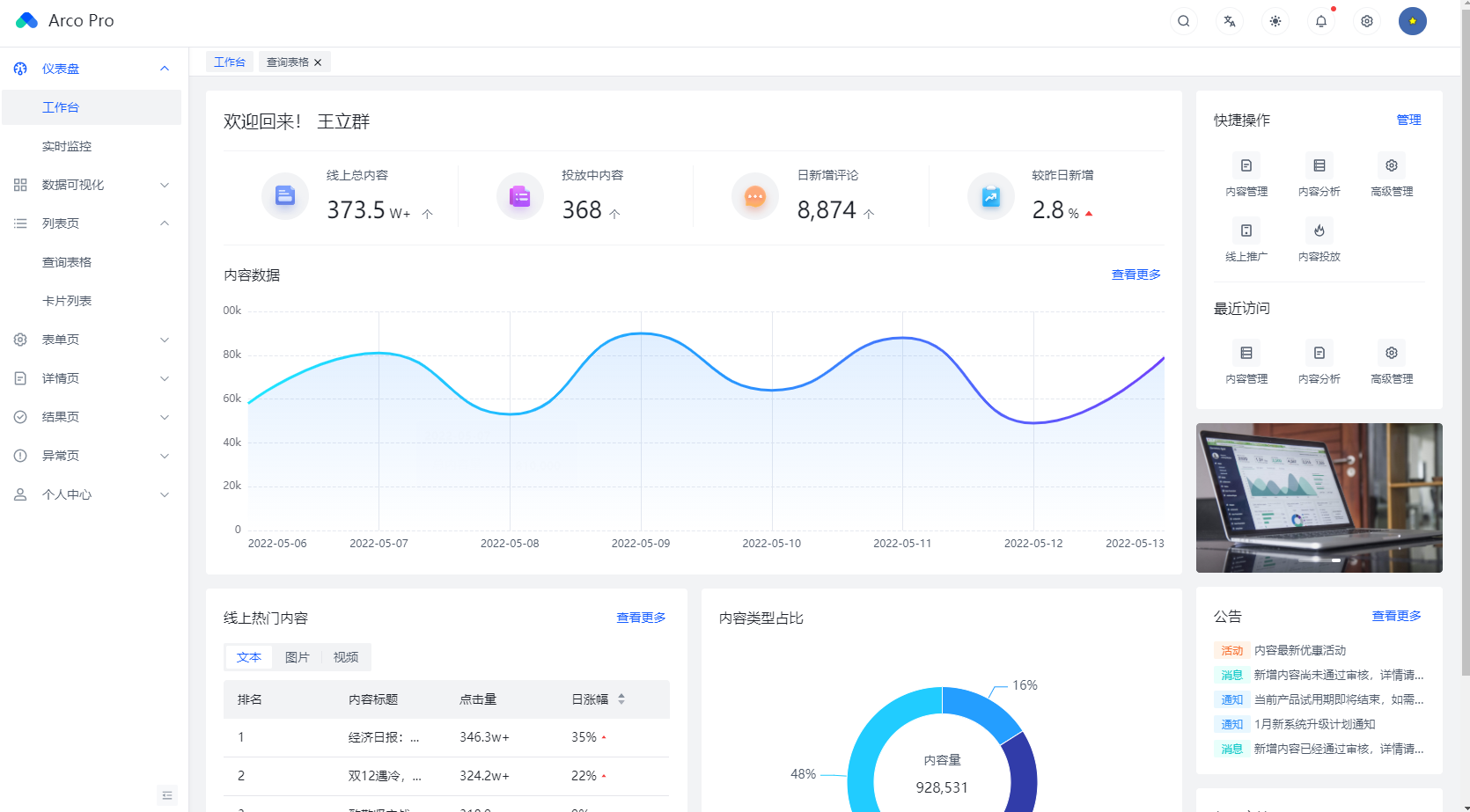Click the 日新增评论 stat icon
The height and width of the screenshot is (812, 1470).
(x=755, y=195)
